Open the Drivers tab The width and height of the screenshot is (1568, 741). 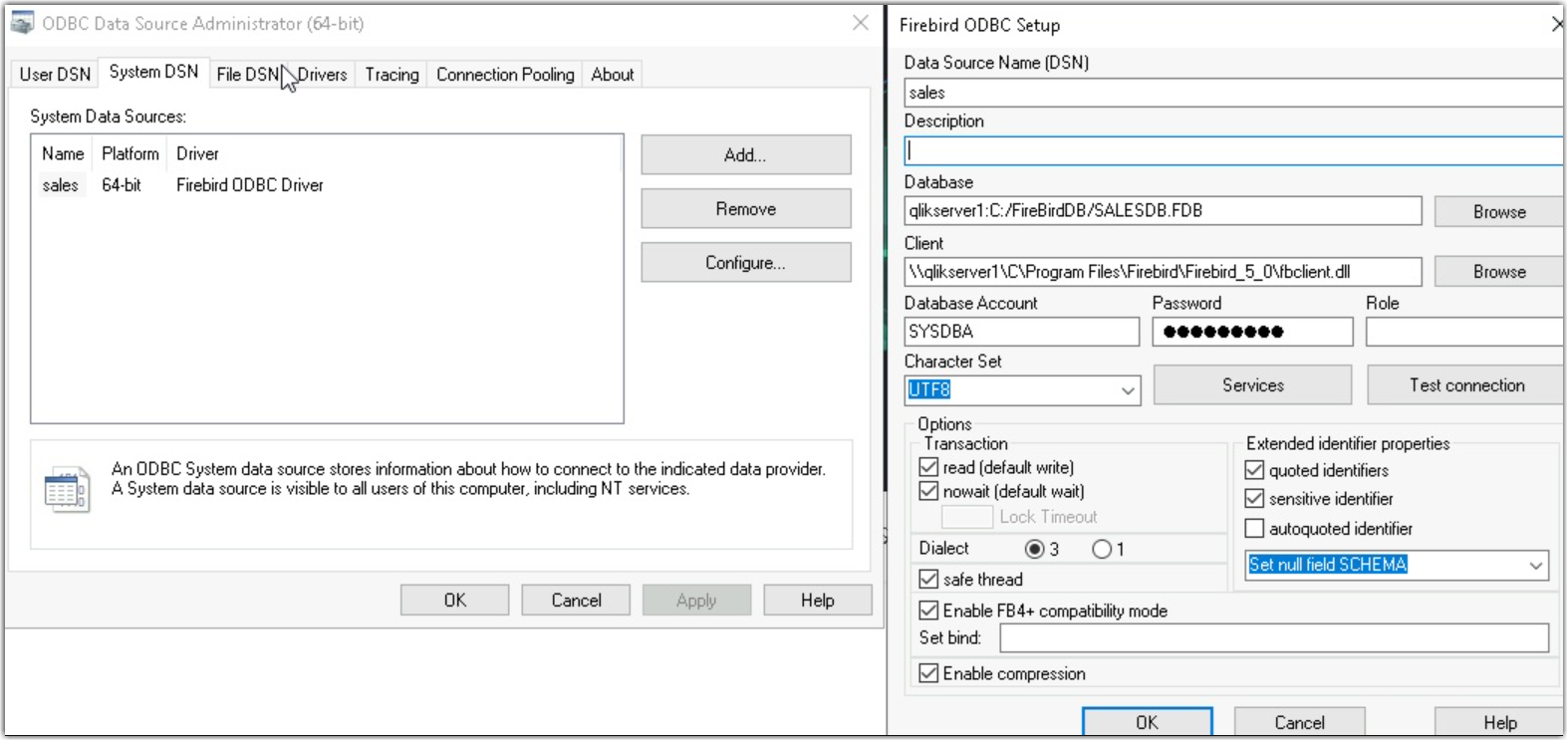click(322, 75)
